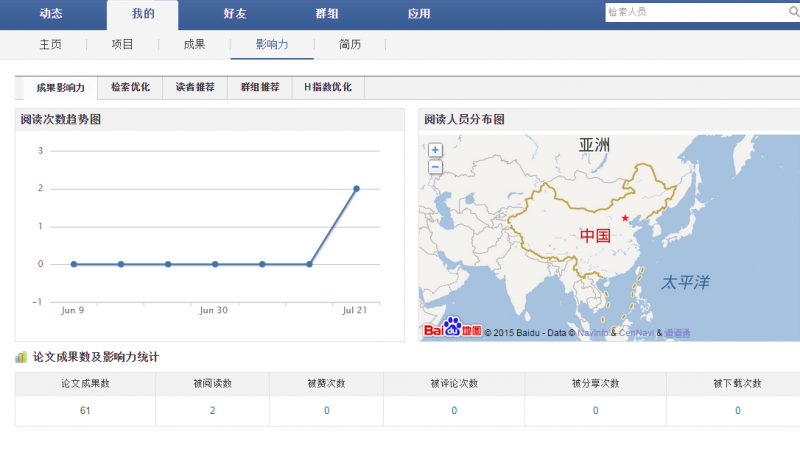Image resolution: width=800 pixels, height=464 pixels.
Task: Click the red star marker on map
Action: pos(625,218)
